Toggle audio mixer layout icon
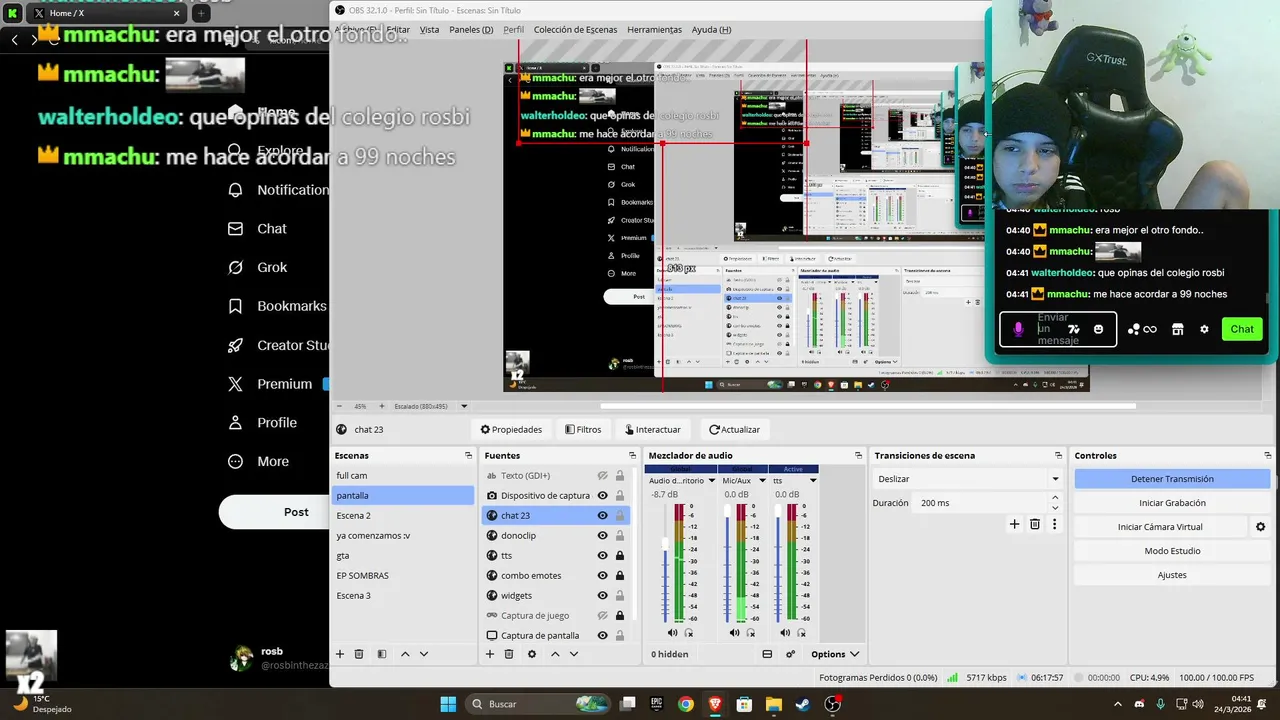The height and width of the screenshot is (720, 1280). click(767, 654)
